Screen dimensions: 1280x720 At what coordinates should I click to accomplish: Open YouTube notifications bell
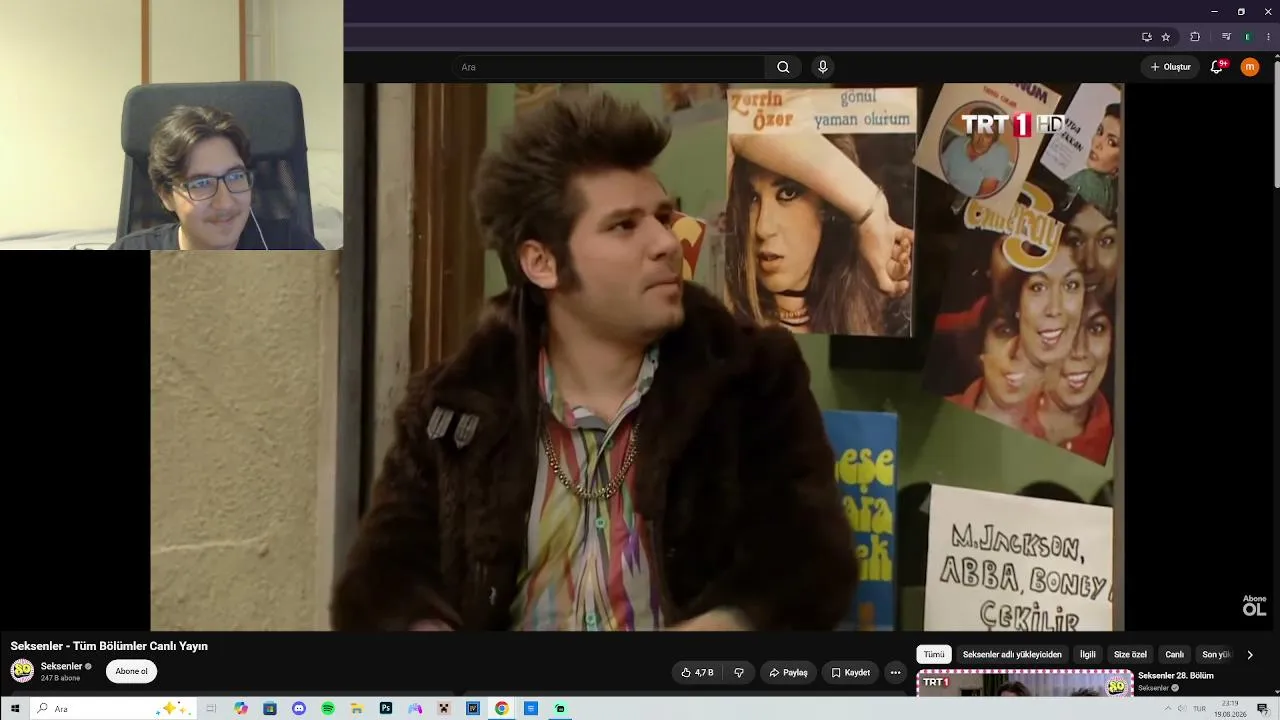click(x=1217, y=67)
